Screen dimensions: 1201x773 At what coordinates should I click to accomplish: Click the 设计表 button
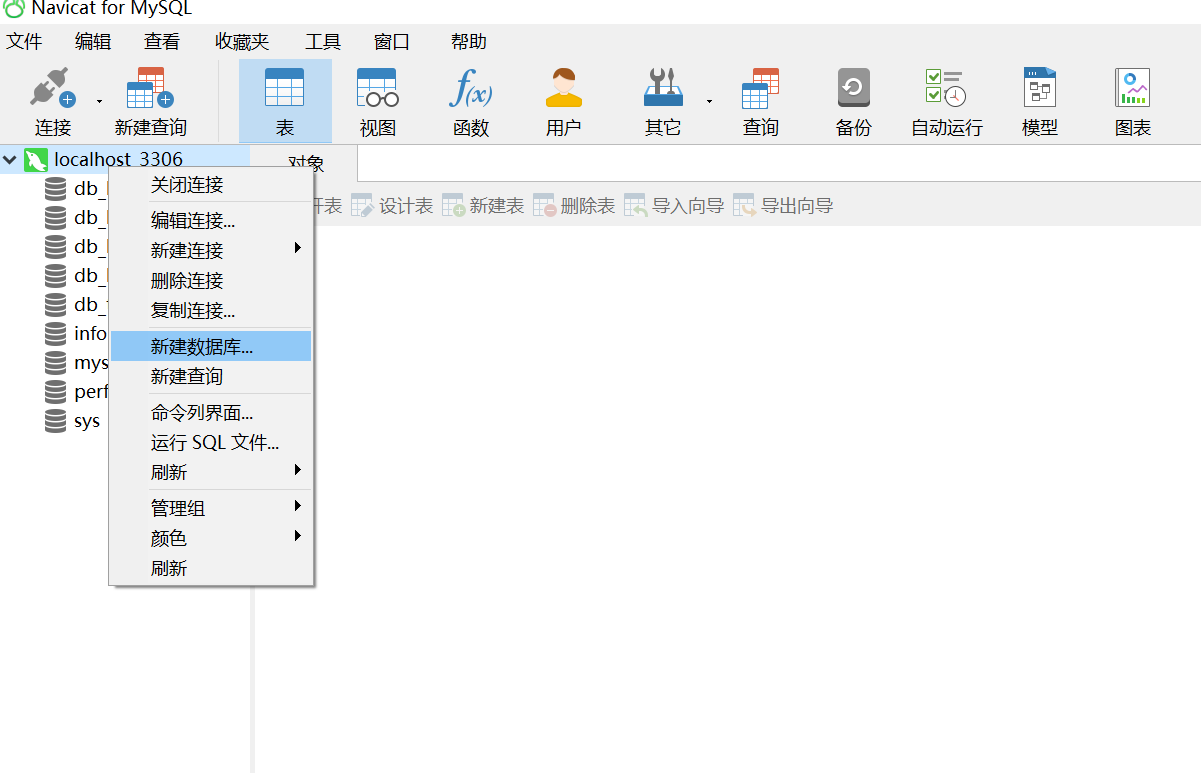(392, 206)
